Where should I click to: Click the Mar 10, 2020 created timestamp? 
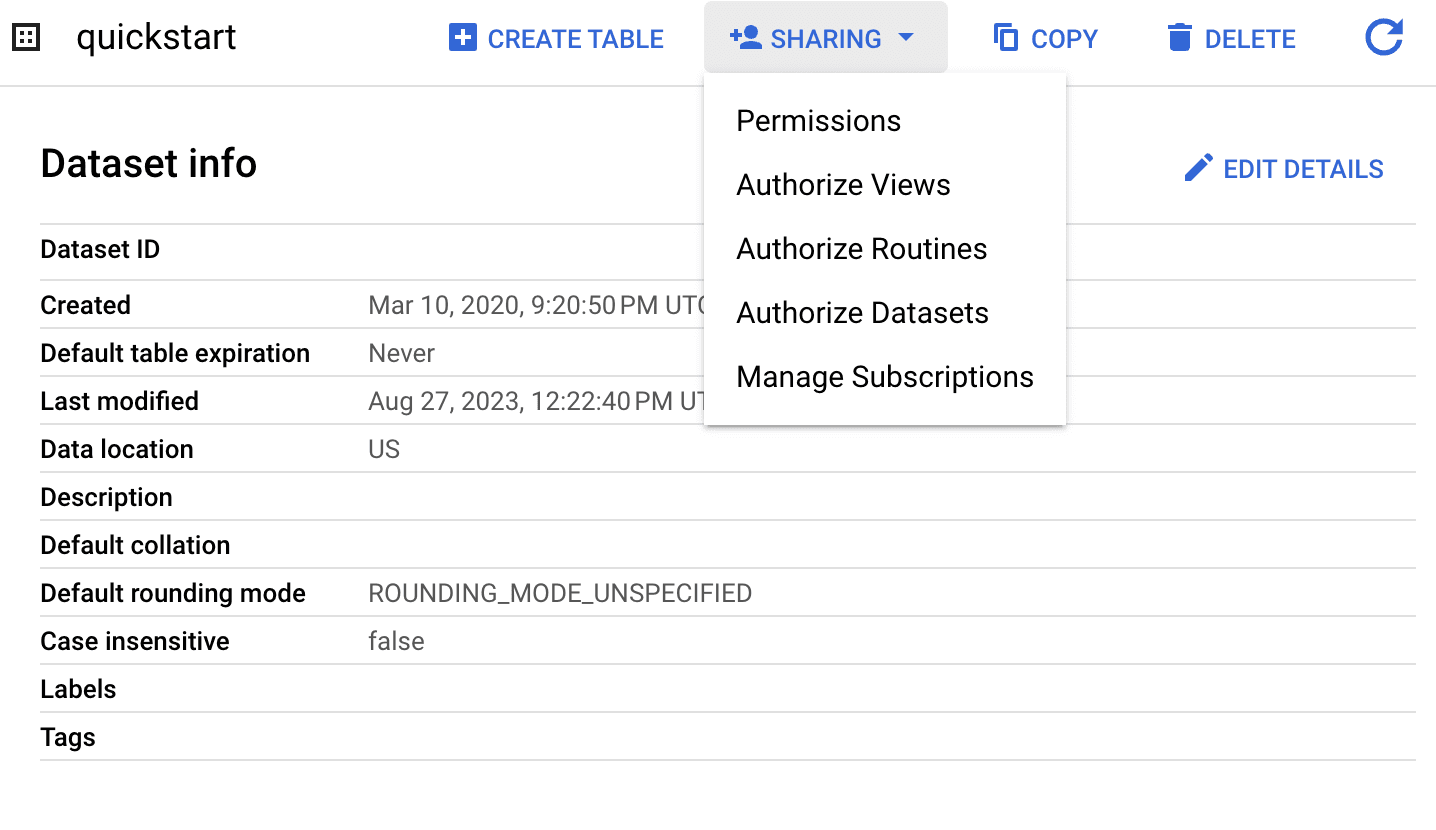[x=537, y=305]
